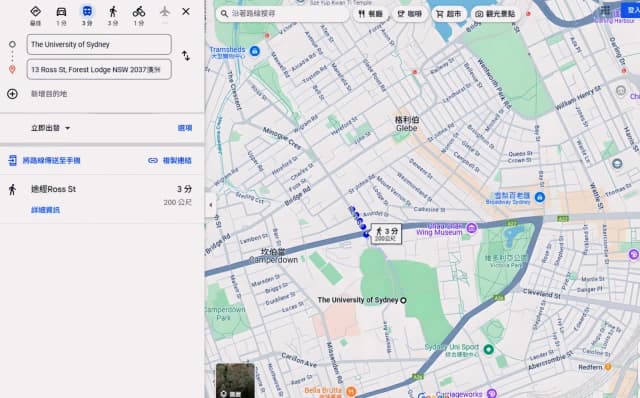This screenshot has height=398, width=640.
Task: Send the route to your phone
Action: (x=44, y=160)
